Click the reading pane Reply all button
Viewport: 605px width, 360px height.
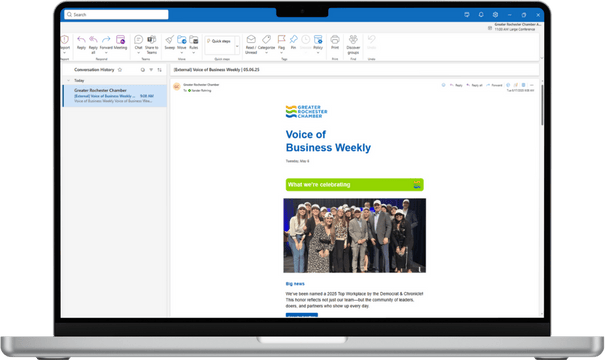(475, 85)
